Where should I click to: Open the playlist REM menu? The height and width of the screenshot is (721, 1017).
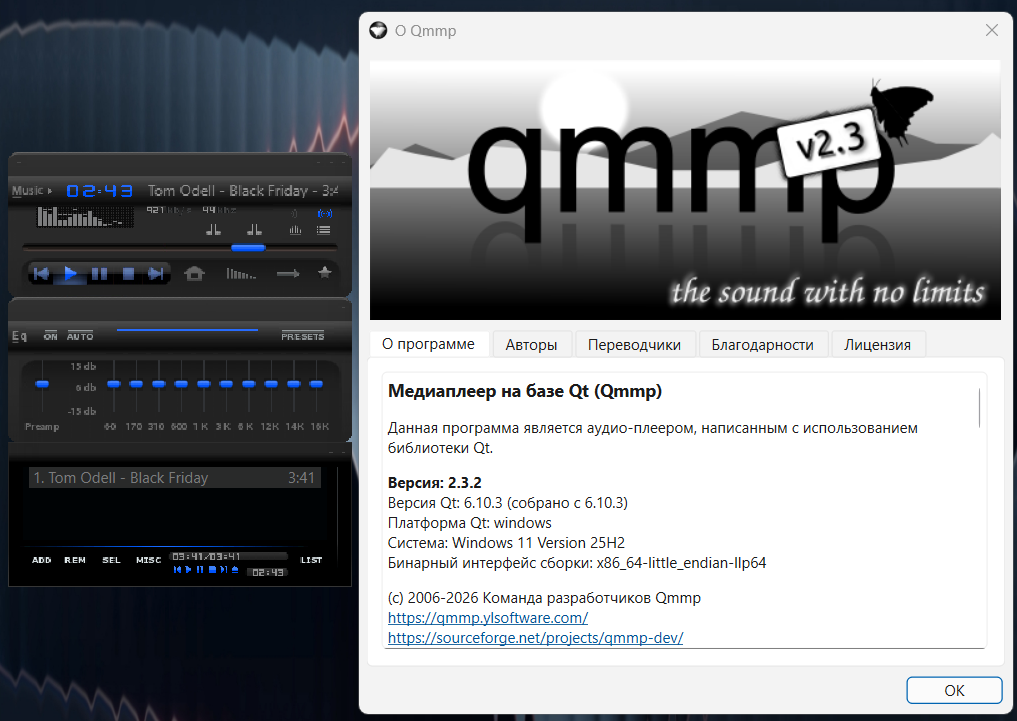(75, 560)
